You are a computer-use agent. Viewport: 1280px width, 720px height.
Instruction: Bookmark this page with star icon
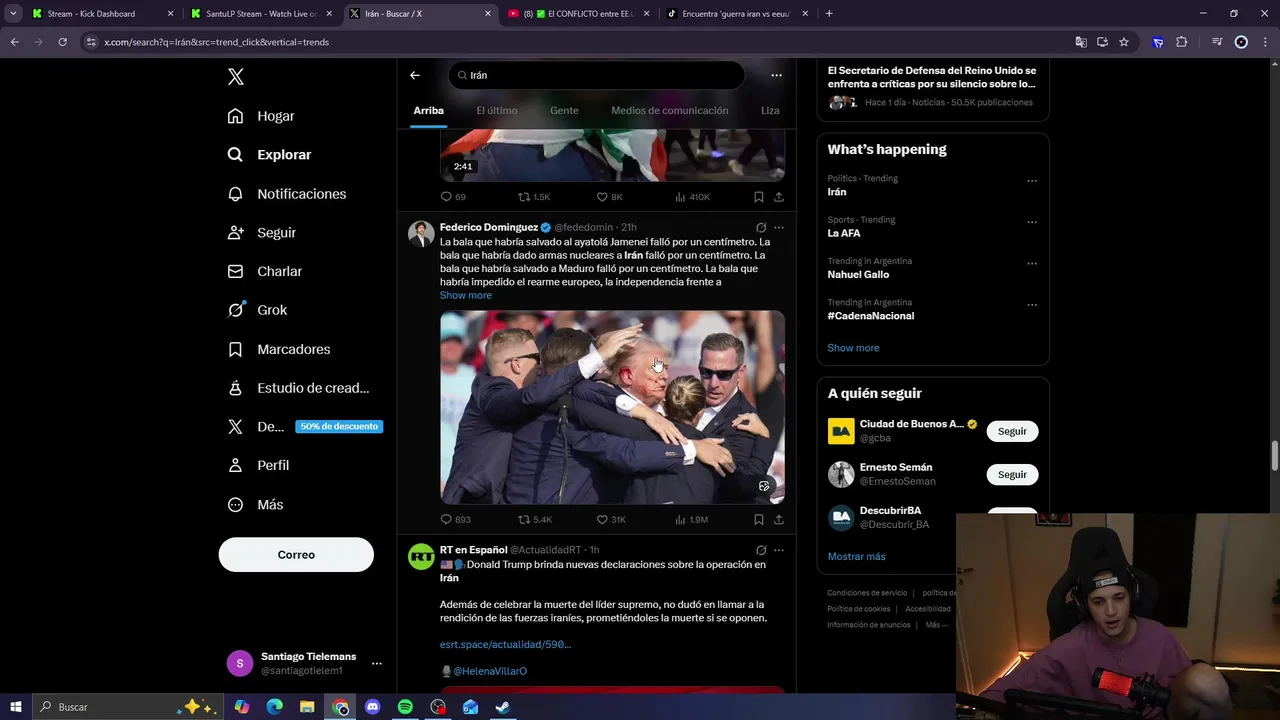coord(1124,42)
